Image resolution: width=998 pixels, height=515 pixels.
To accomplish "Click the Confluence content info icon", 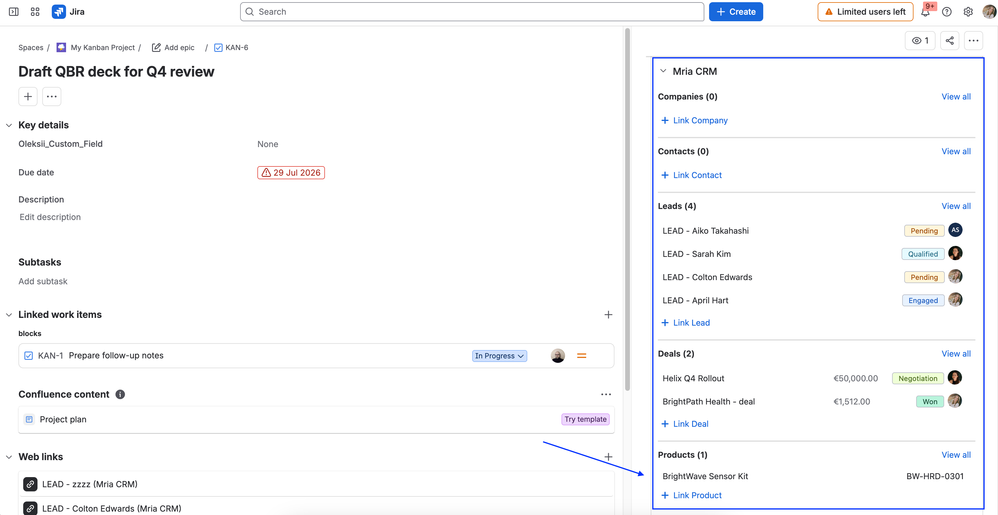I will point(120,395).
